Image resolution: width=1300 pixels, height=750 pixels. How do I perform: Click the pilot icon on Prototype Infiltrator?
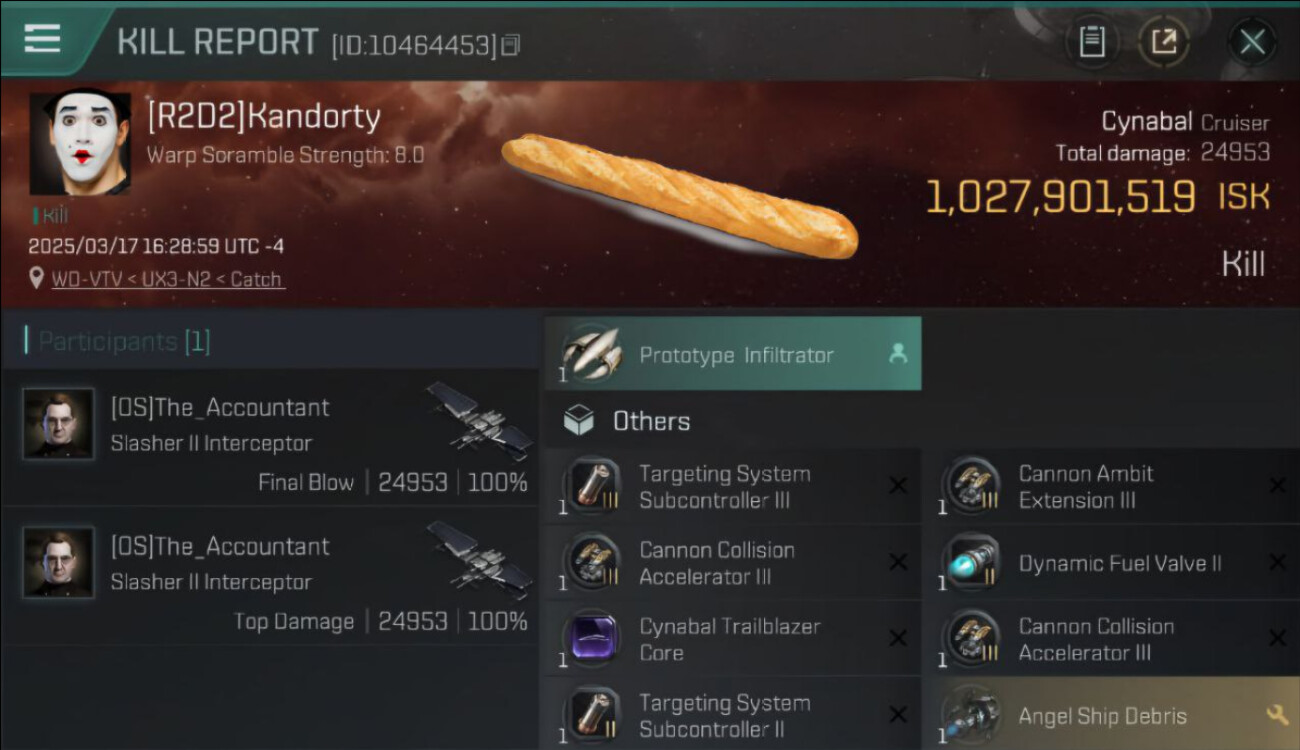pyautogui.click(x=898, y=353)
